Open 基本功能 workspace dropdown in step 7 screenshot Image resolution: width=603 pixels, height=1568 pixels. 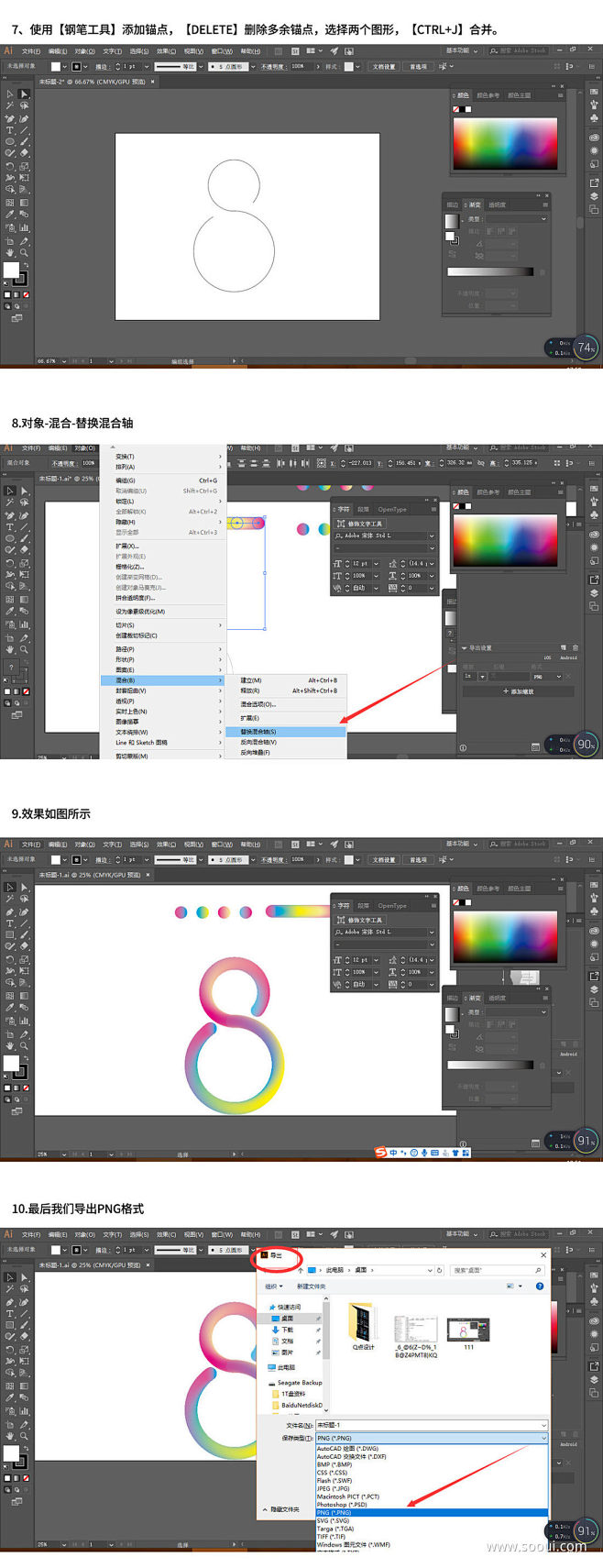(460, 51)
